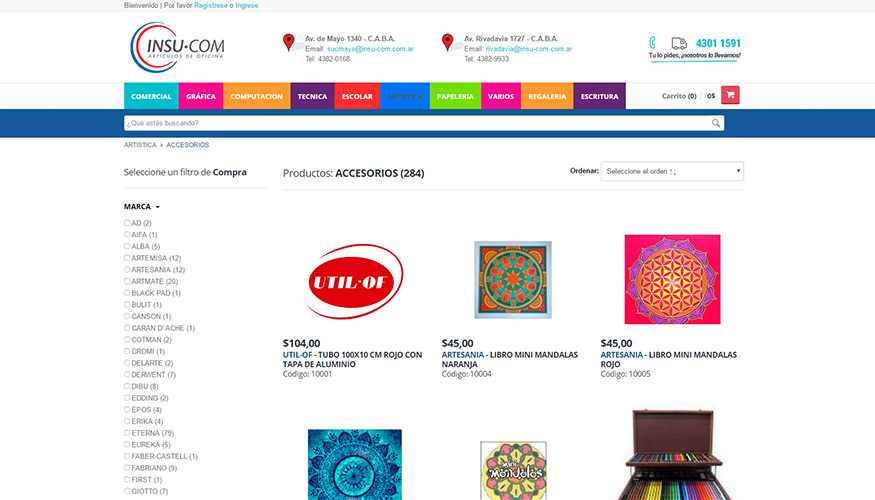Open the PAPELERIA category tab

(455, 96)
